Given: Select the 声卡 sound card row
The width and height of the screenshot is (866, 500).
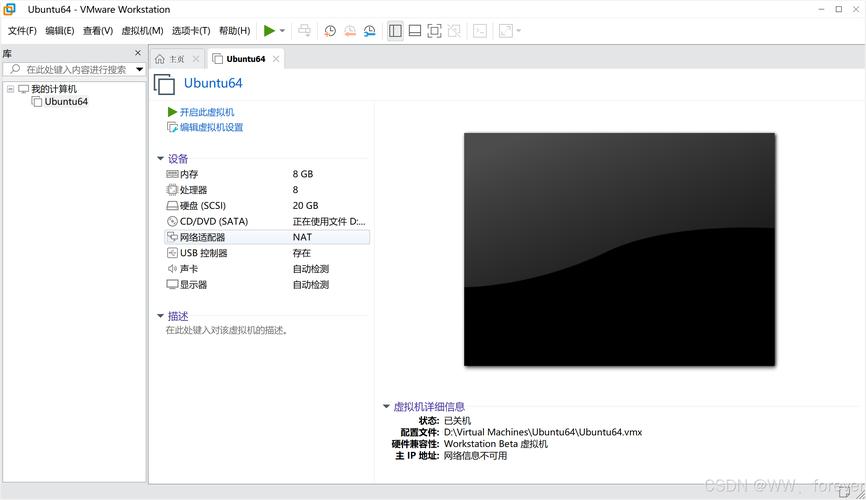Looking at the screenshot, I should 267,269.
